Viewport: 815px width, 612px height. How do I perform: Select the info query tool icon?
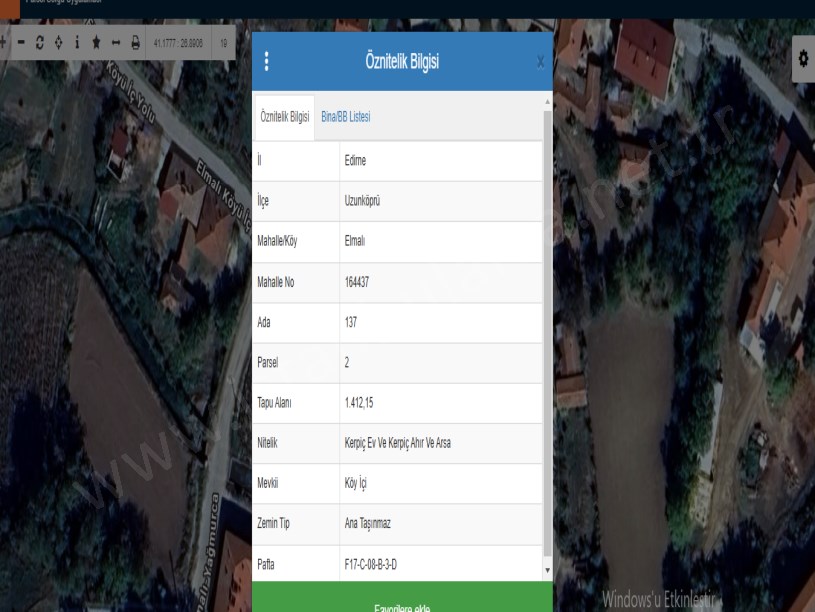click(77, 44)
